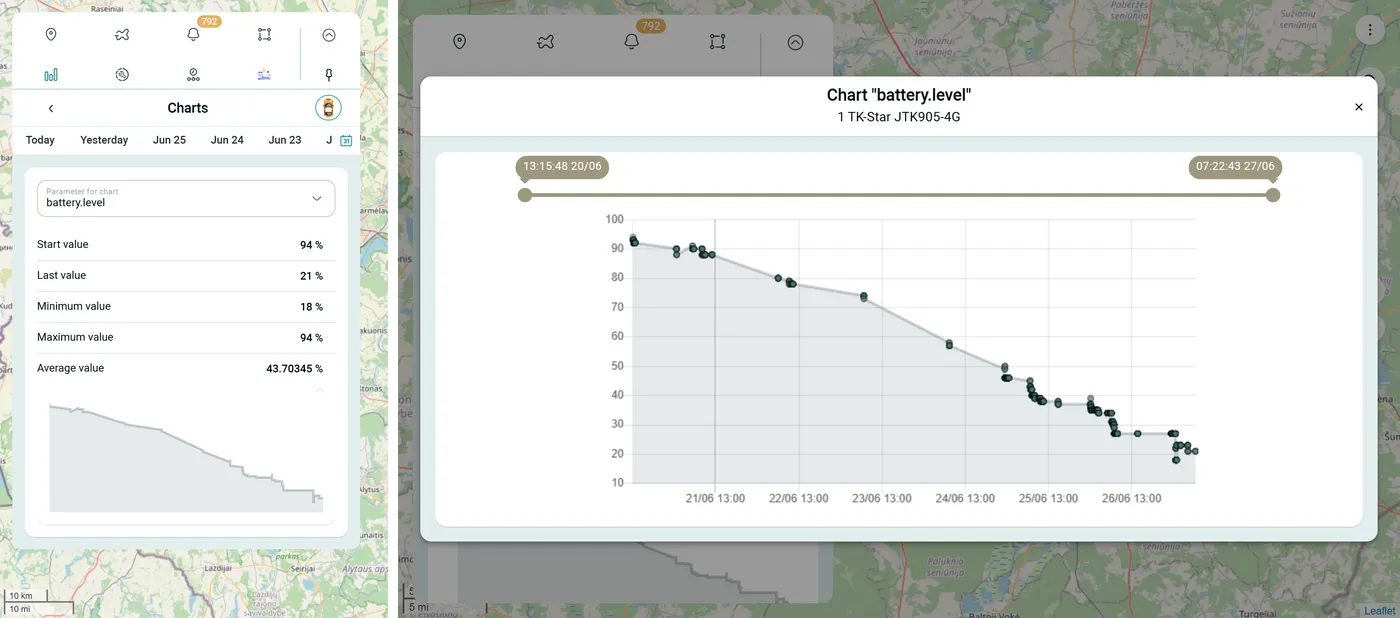The height and width of the screenshot is (618, 1400).
Task: Click the mini battery chart thumbnail
Action: (x=186, y=458)
